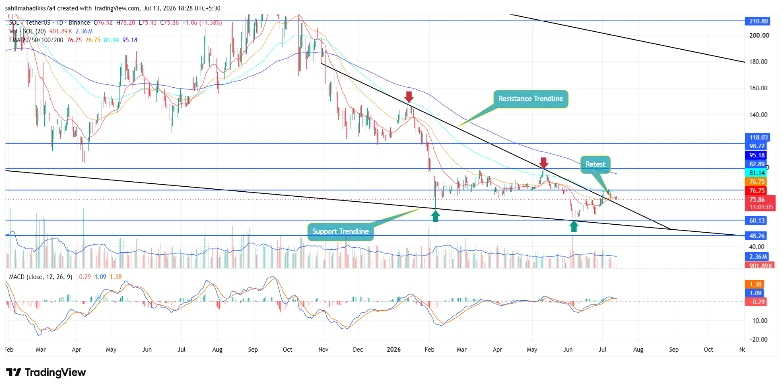The width and height of the screenshot is (783, 388).
Task: Click the red down arrow above May peak
Action: pyautogui.click(x=544, y=162)
